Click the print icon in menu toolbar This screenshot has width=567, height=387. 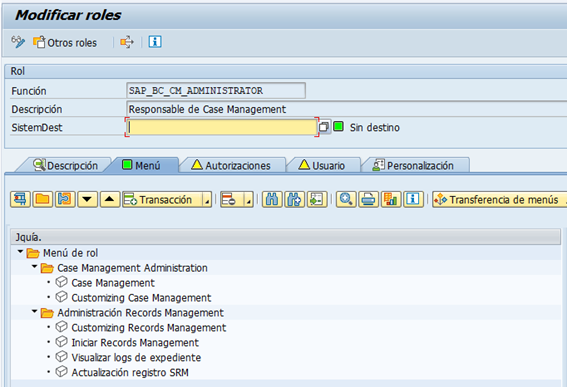(368, 199)
